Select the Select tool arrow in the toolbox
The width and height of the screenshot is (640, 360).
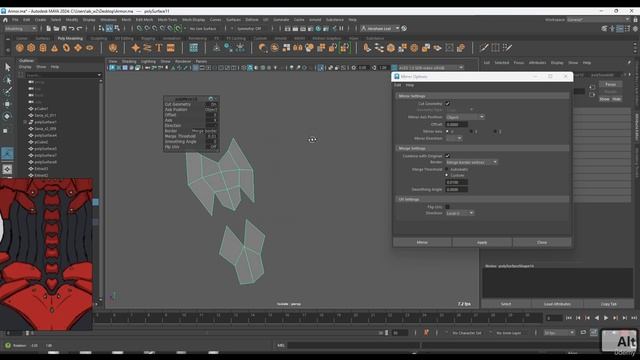pos(7,67)
